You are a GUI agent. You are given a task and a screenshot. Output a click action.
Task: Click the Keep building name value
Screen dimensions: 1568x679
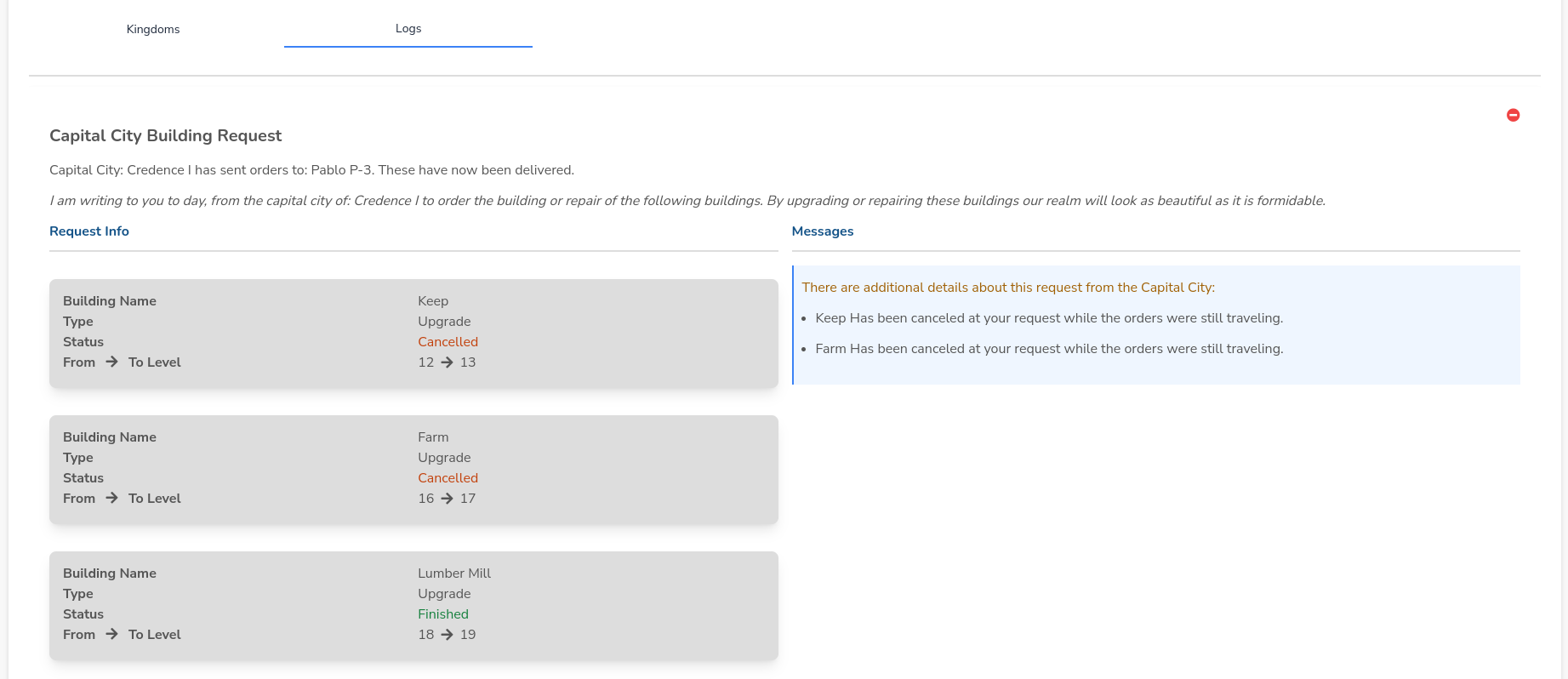click(433, 301)
